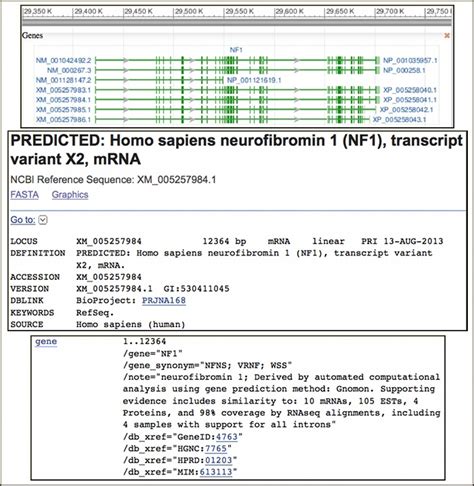This screenshot has height=486, width=474.
Task: Click protein label XP_005258041.1
Action: tap(410, 100)
